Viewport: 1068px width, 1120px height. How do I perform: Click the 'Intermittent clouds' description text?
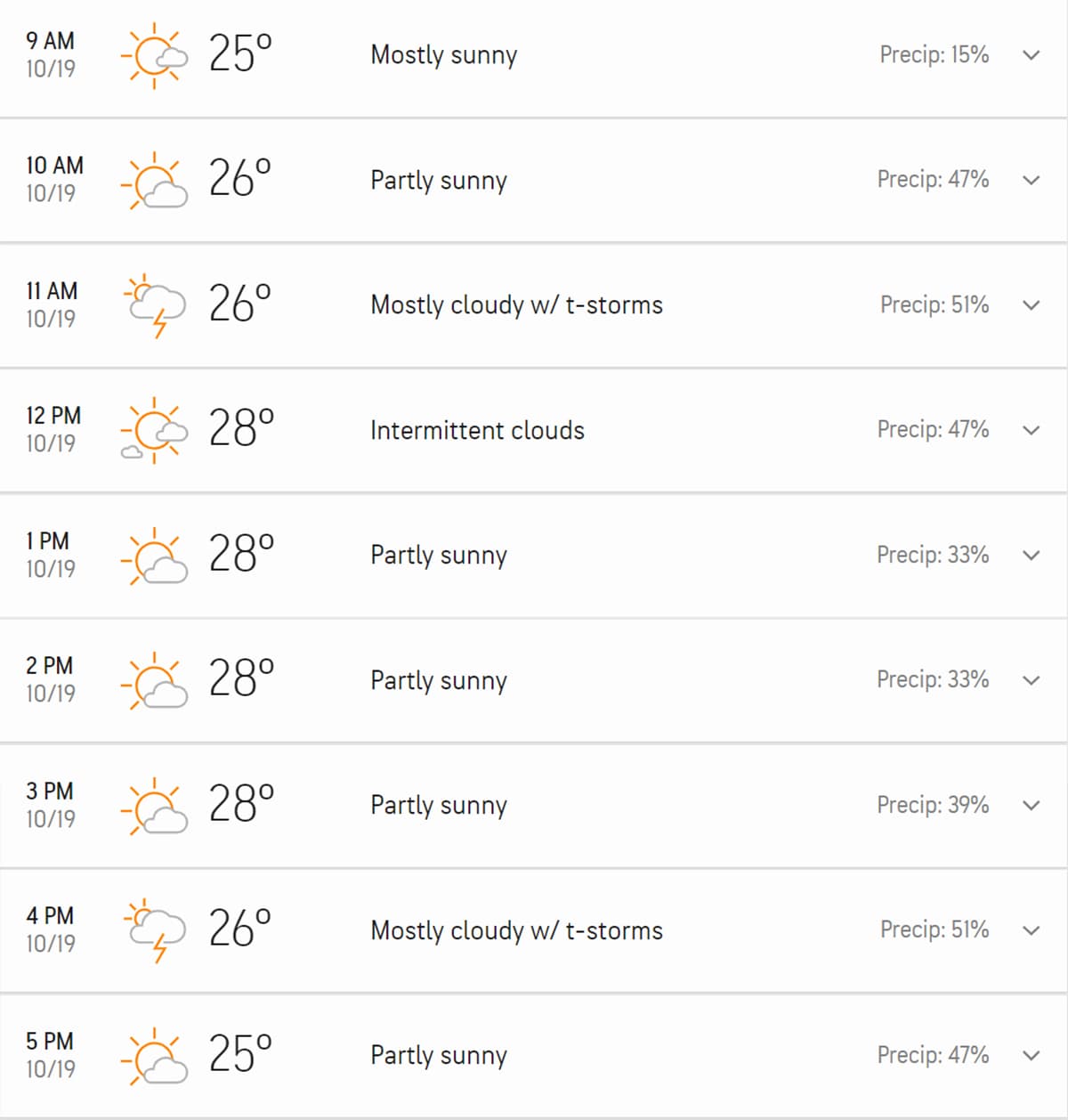[477, 430]
